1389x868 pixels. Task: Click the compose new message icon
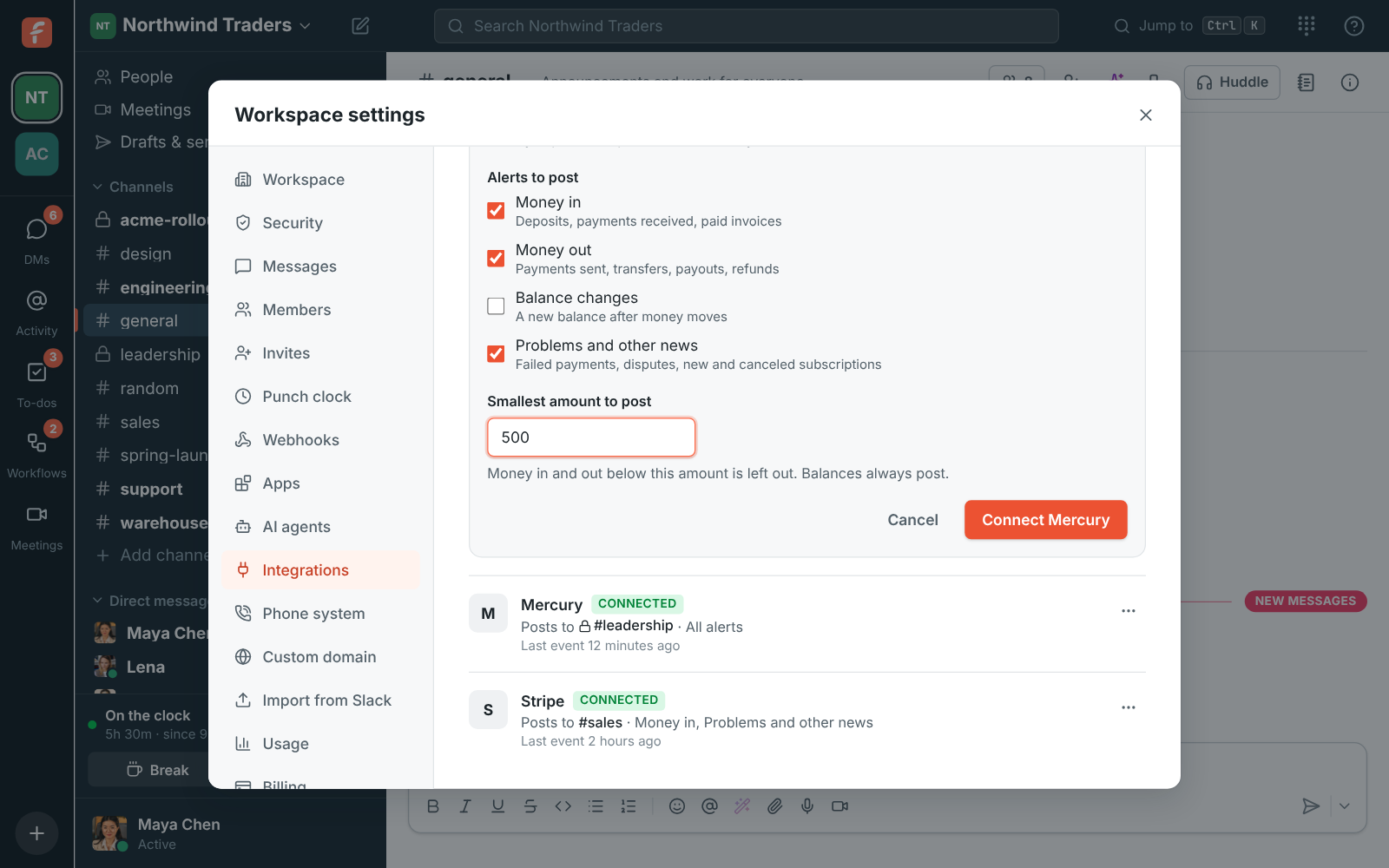click(x=360, y=26)
